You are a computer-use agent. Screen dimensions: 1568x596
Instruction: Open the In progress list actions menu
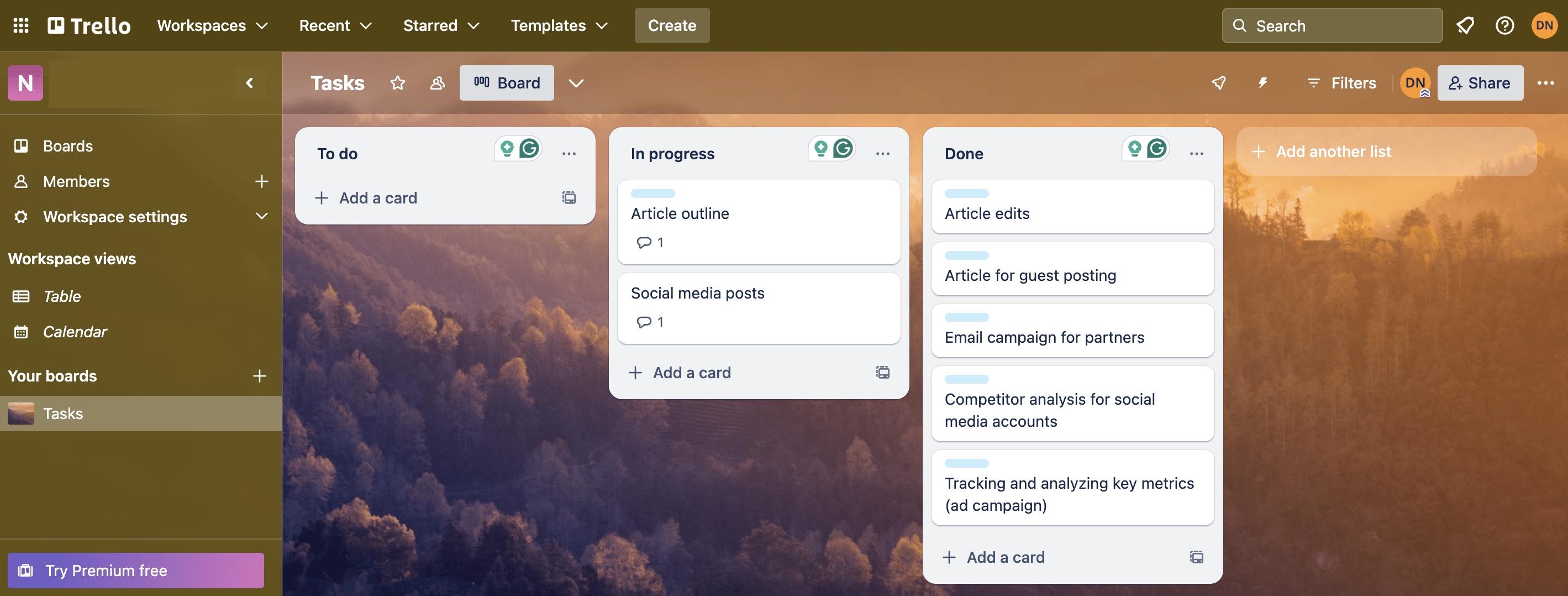click(882, 154)
